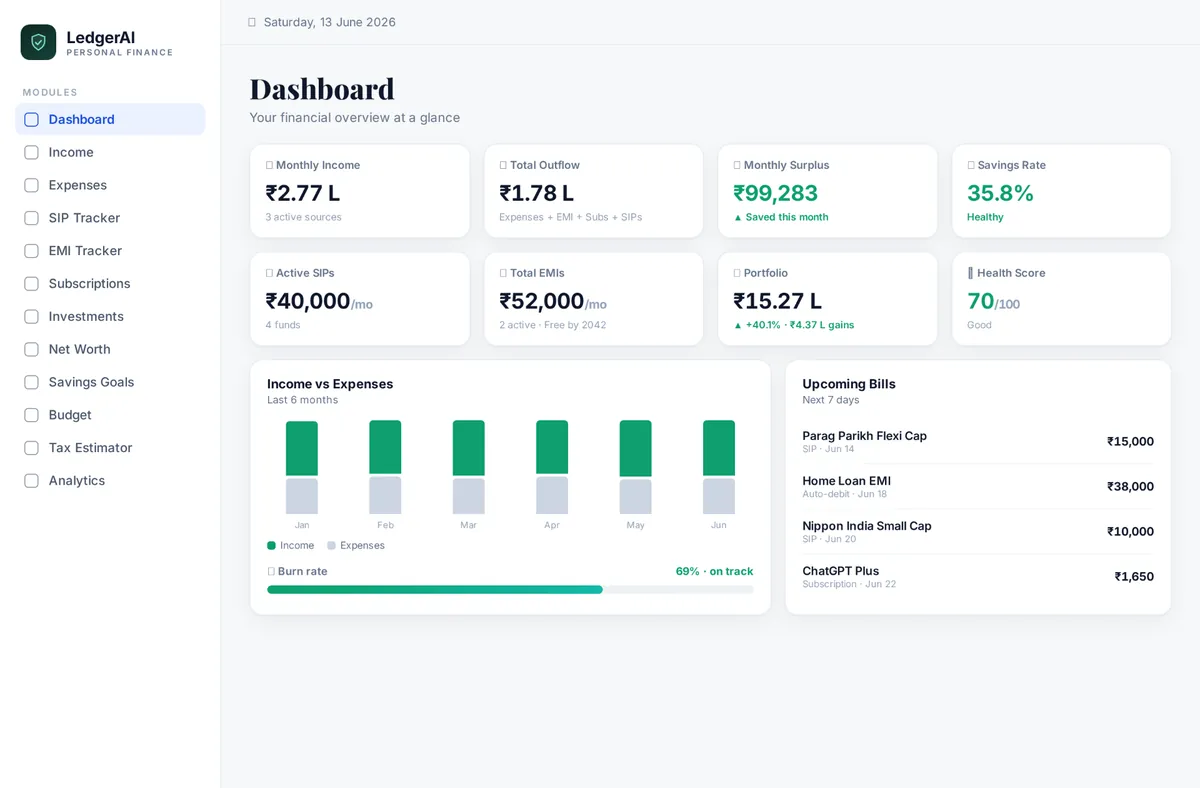Click the ₹38,000 bill amount
This screenshot has height=788, width=1200.
tap(1130, 486)
